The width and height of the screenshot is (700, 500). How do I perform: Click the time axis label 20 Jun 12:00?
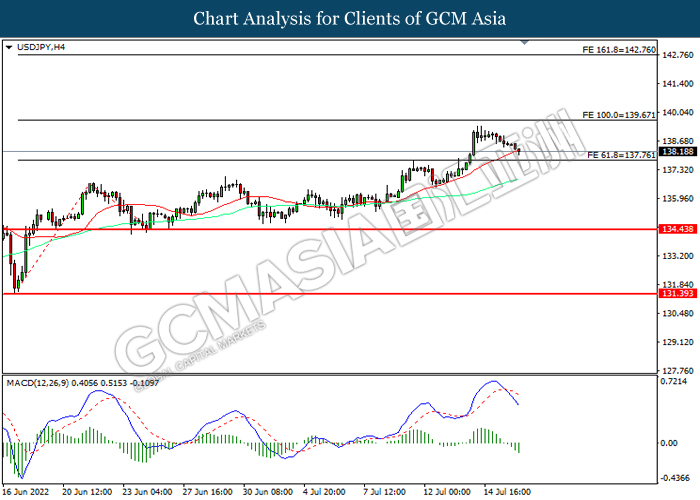coord(87,492)
